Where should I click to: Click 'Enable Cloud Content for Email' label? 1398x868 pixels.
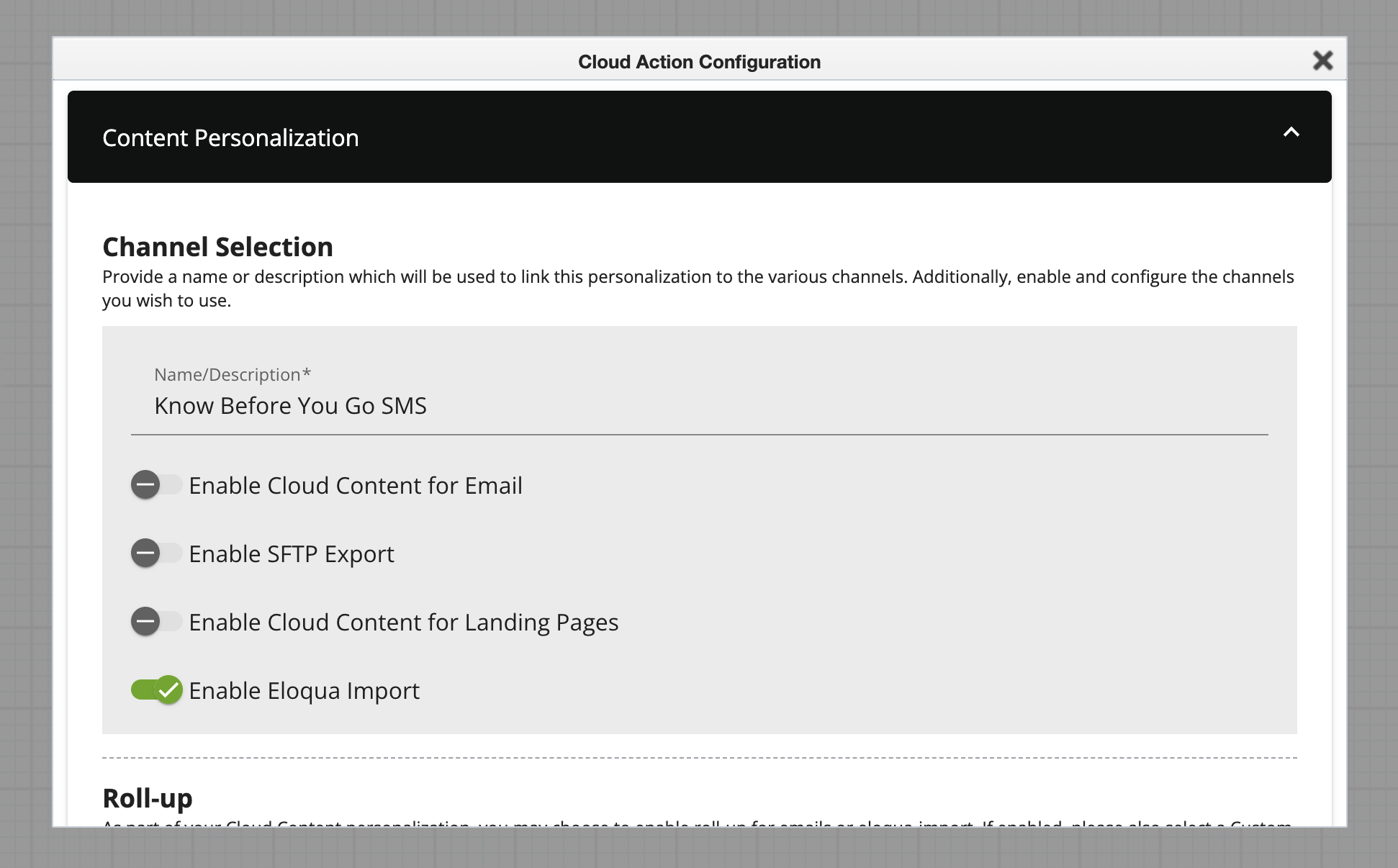(x=356, y=486)
